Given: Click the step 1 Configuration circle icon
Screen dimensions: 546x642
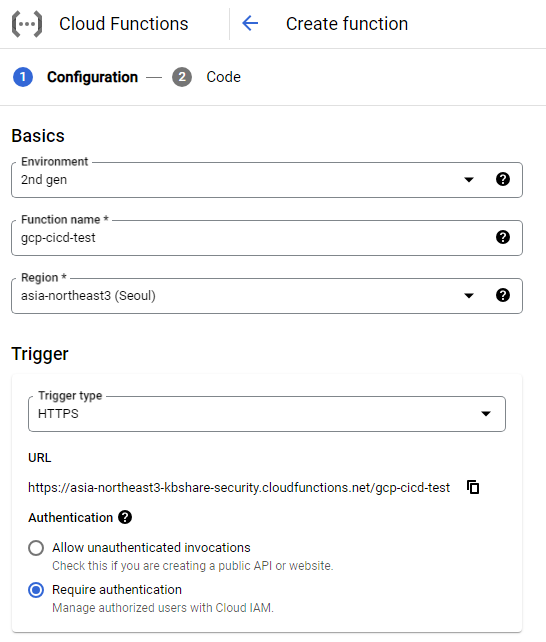Looking at the screenshot, I should point(23,77).
